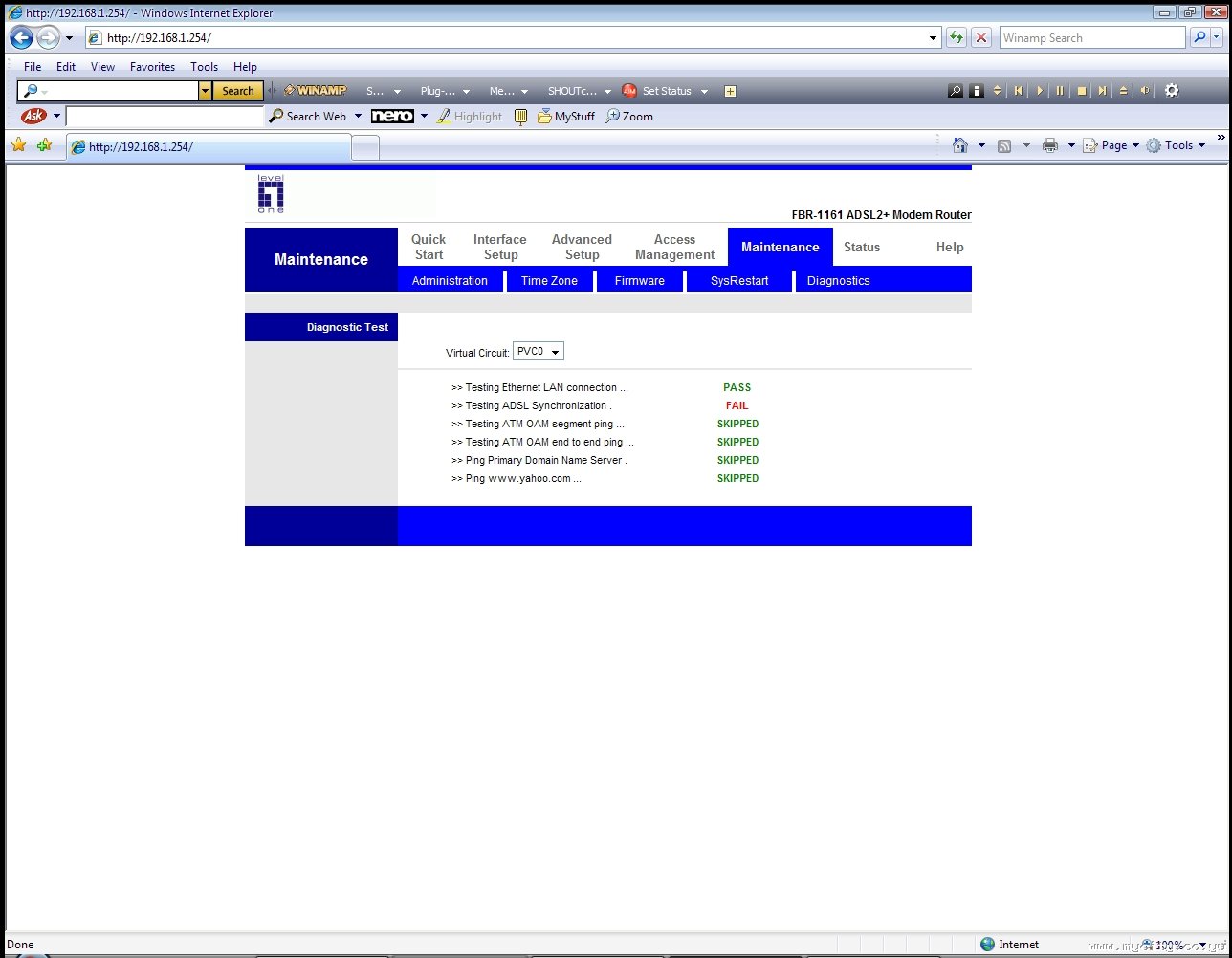Open Winamp toolbar settings gear
This screenshot has width=1232, height=958.
tap(1172, 91)
